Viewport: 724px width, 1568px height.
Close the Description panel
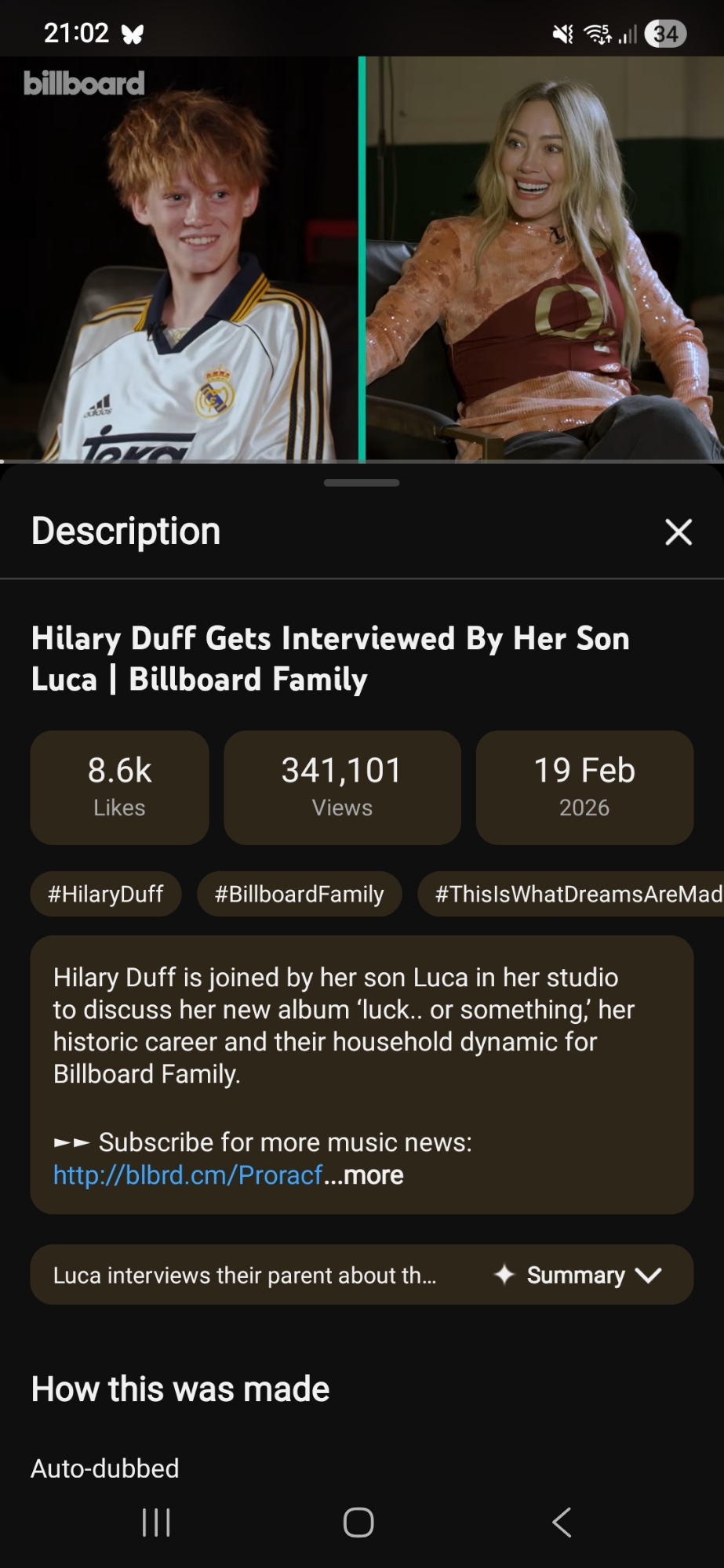[678, 532]
